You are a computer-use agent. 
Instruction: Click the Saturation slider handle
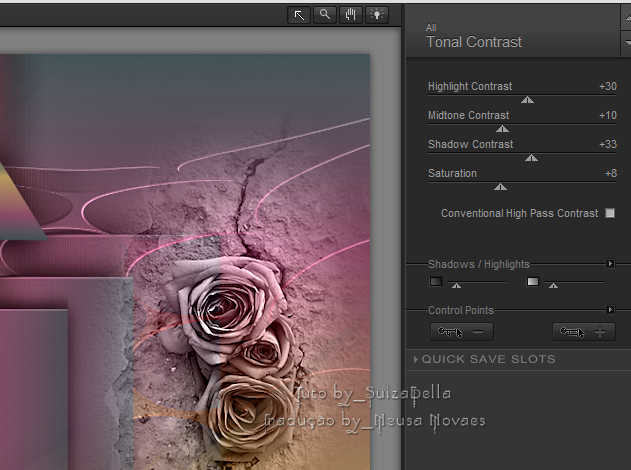[500, 187]
